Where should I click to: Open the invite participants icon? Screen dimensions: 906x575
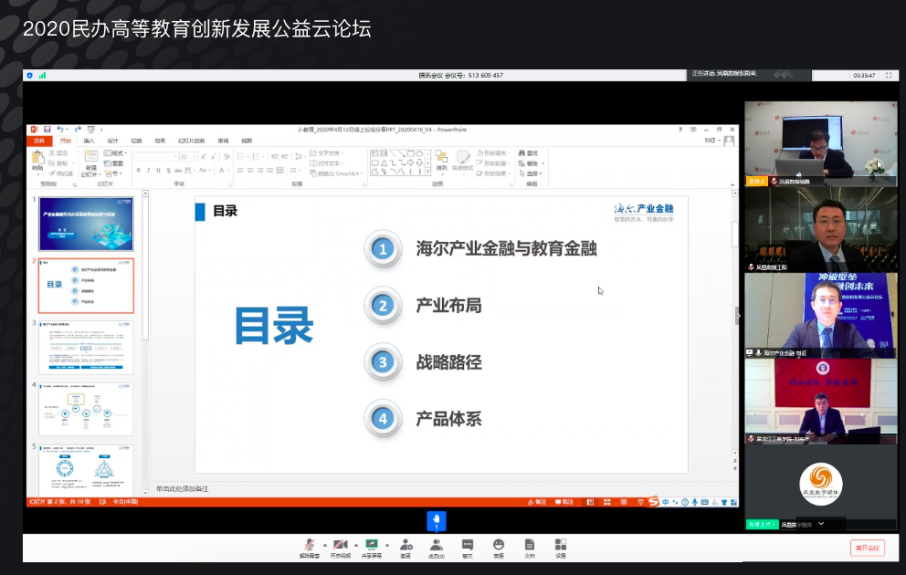[405, 546]
